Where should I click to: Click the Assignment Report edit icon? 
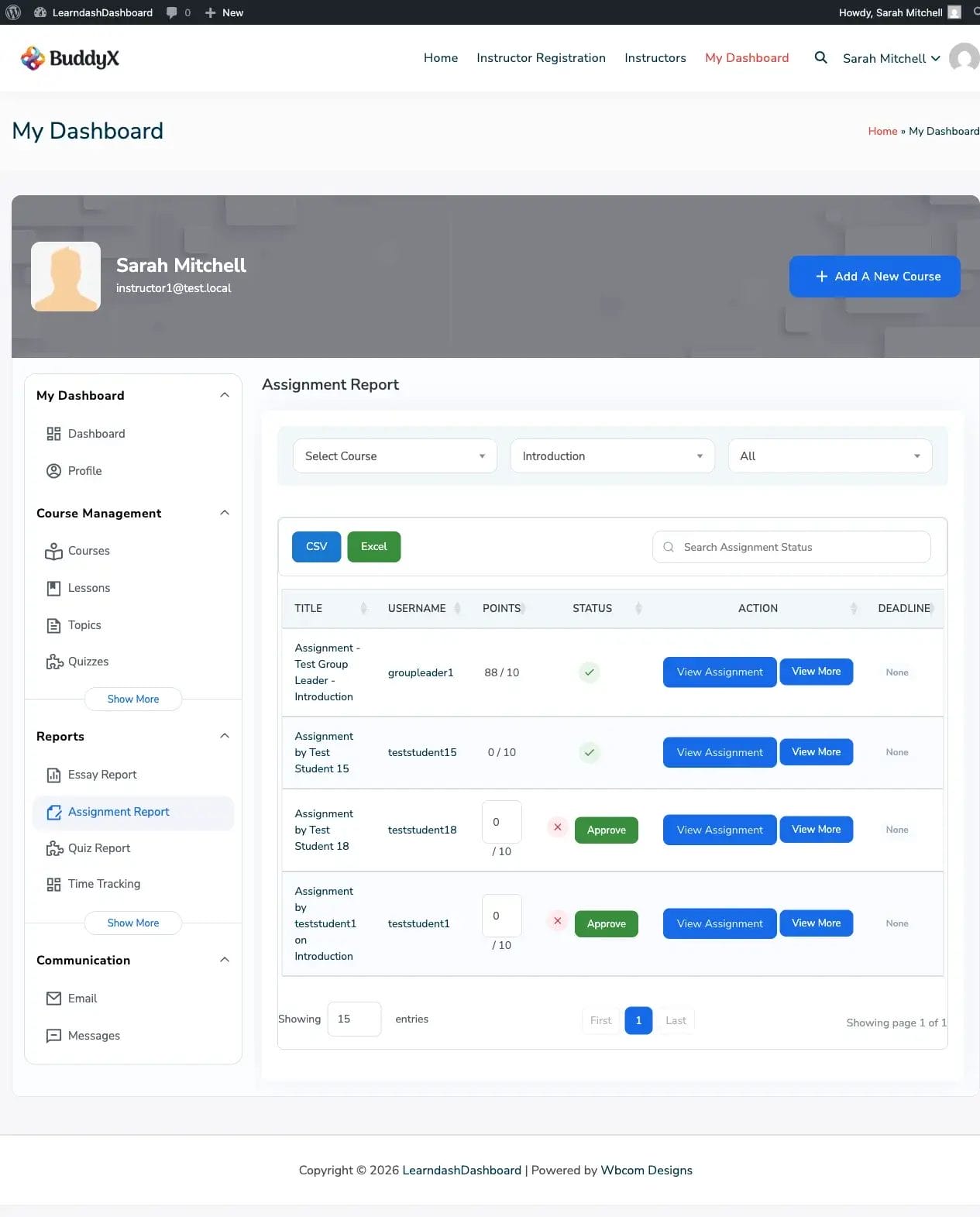click(53, 812)
